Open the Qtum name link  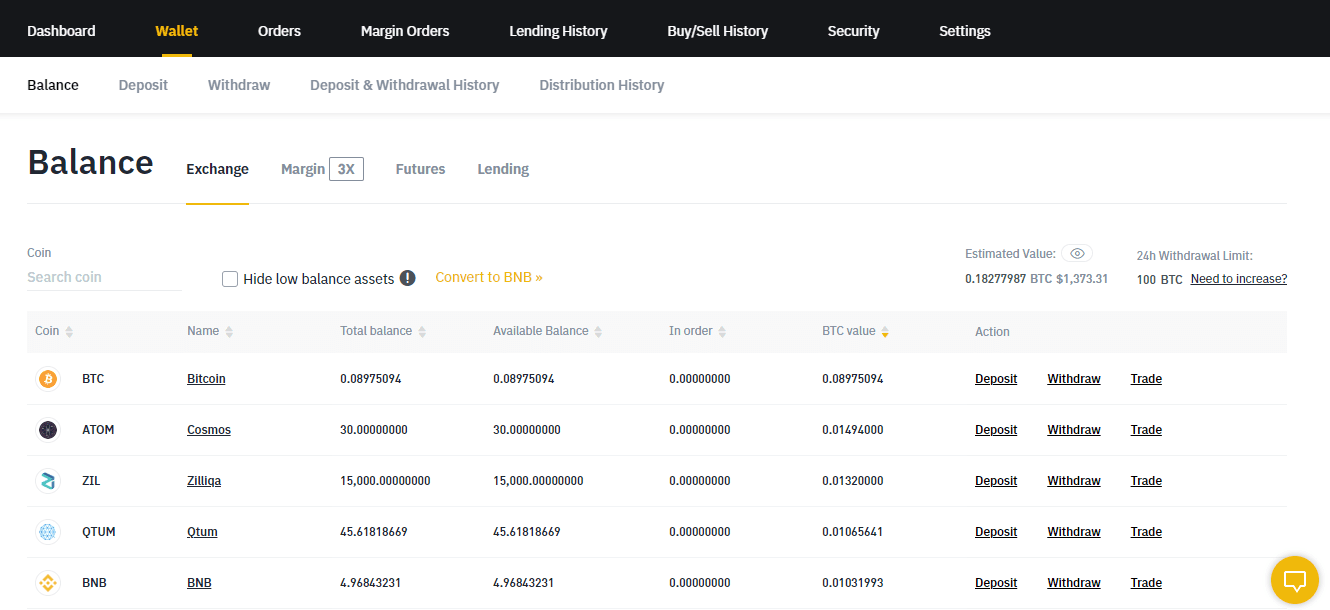[x=202, y=532]
